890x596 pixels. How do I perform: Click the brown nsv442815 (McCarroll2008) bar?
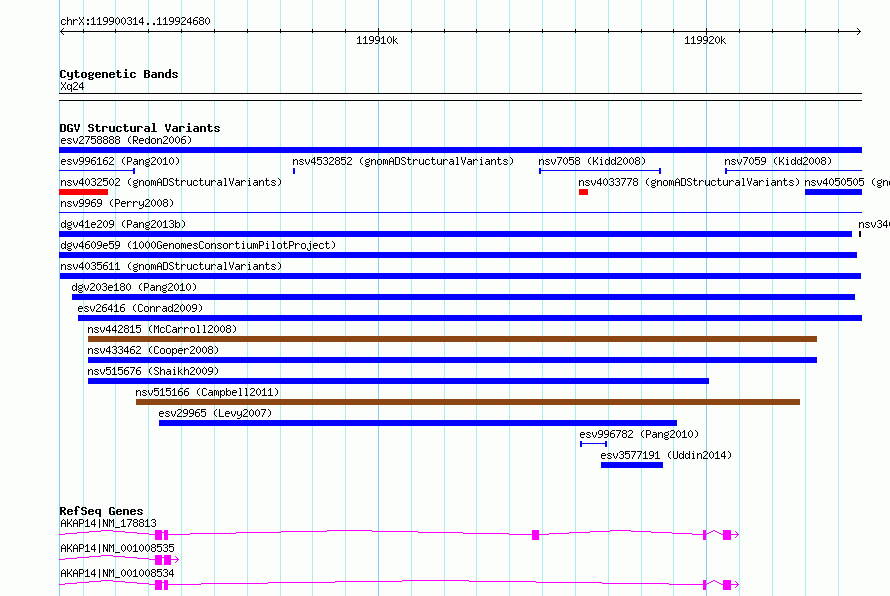[452, 339]
